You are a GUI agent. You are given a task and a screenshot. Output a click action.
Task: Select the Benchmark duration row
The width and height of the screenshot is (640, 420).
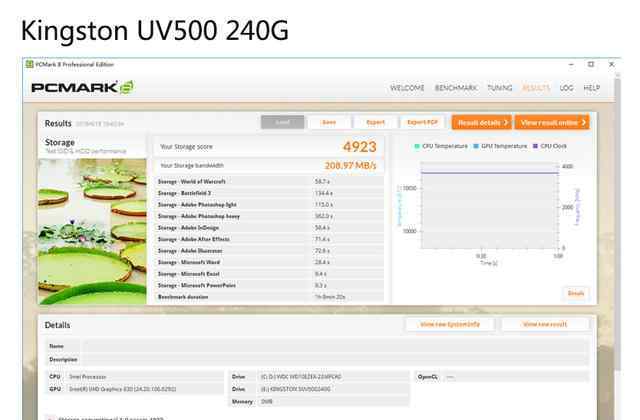click(x=269, y=297)
